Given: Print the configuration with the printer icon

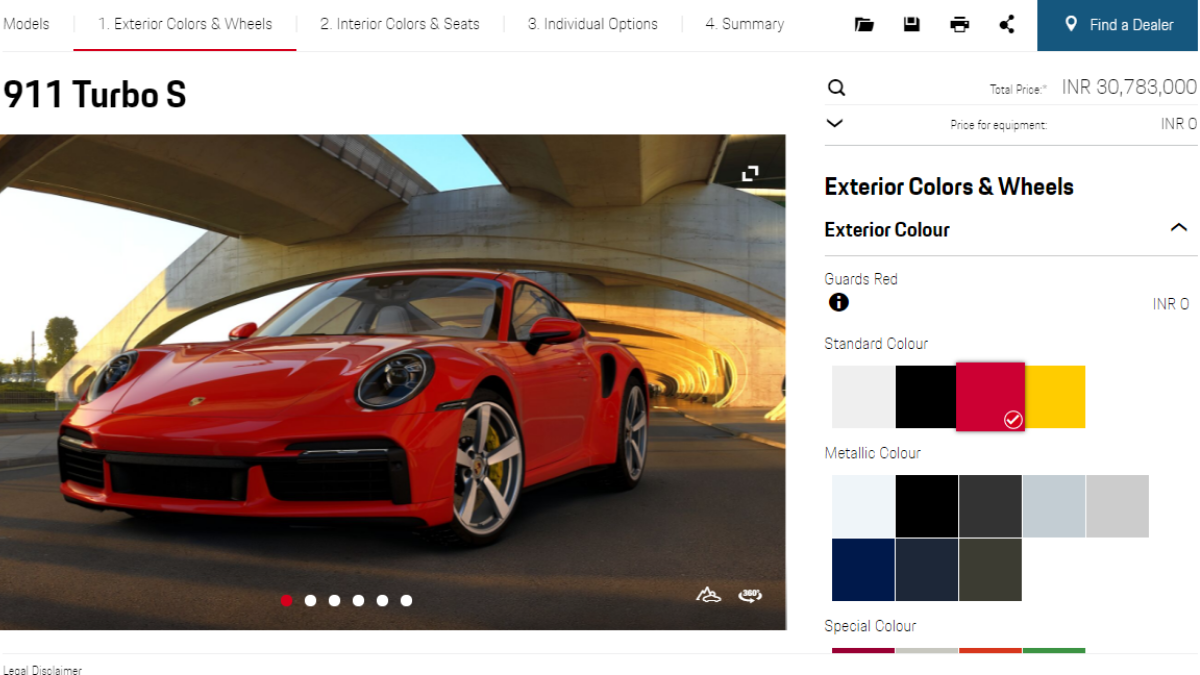Looking at the screenshot, I should (960, 25).
